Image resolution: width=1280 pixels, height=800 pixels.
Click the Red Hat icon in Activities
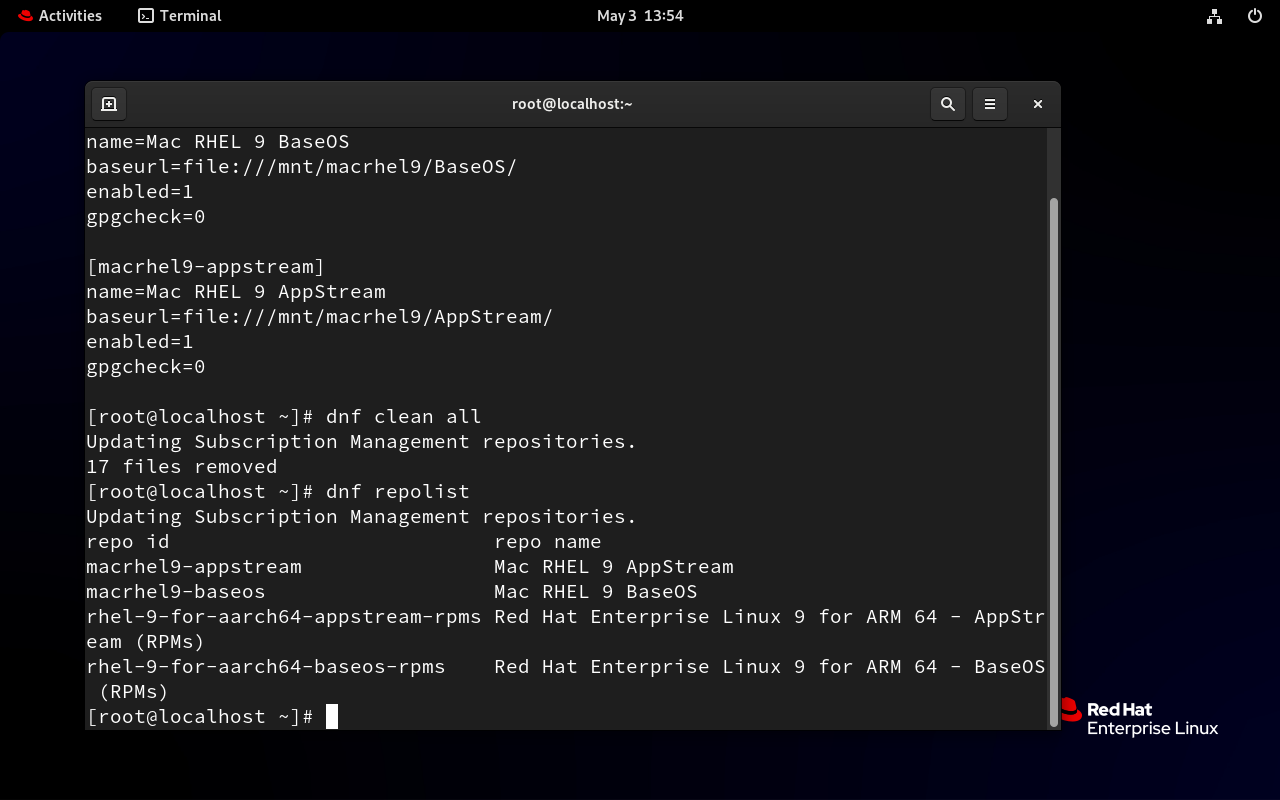point(25,16)
